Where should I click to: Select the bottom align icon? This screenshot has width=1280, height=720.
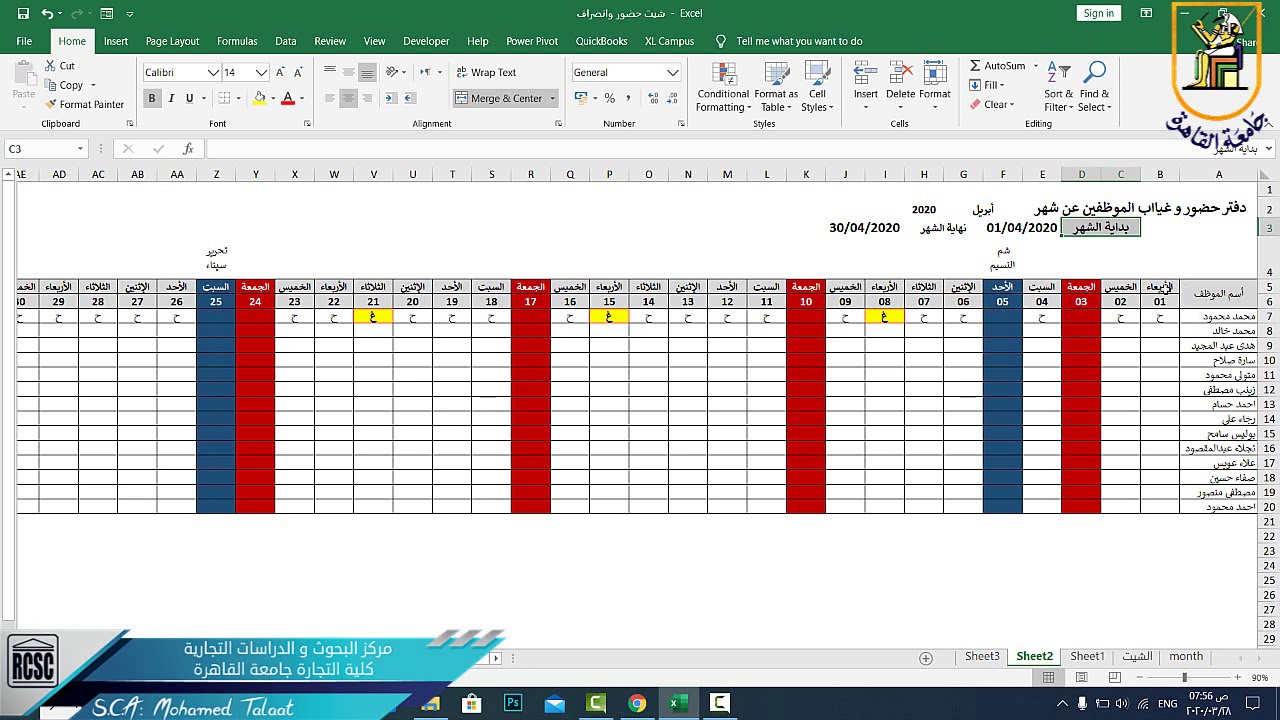(x=367, y=72)
